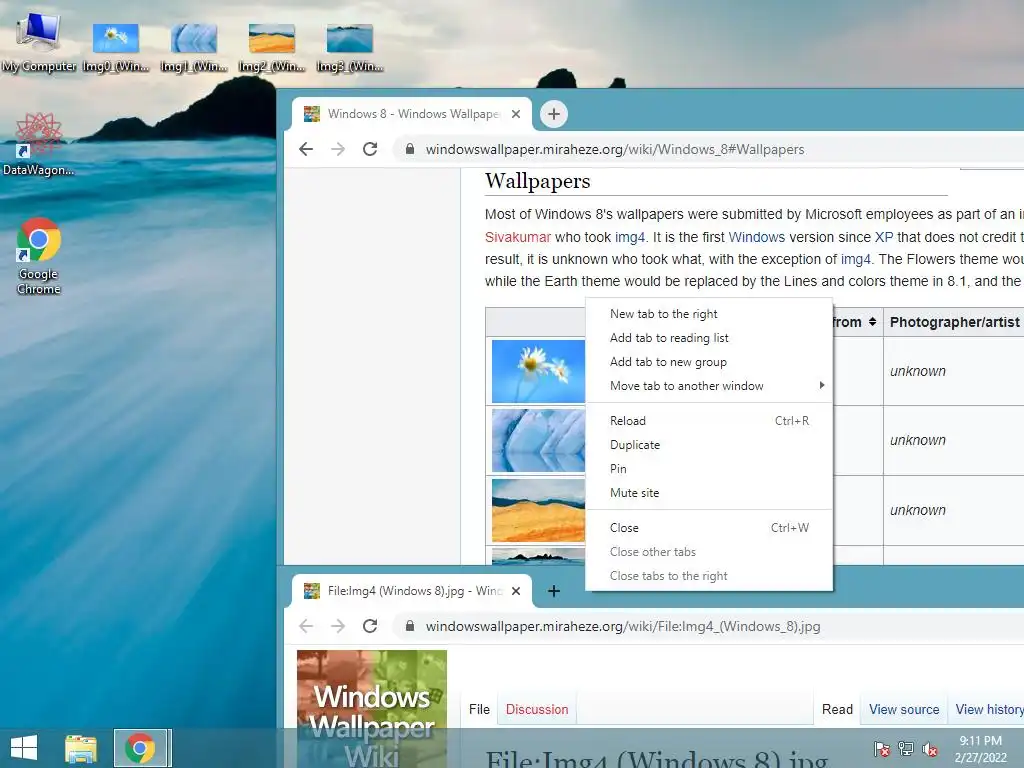
Task: Open Google Chrome desktop shortcut
Action: pyautogui.click(x=39, y=255)
